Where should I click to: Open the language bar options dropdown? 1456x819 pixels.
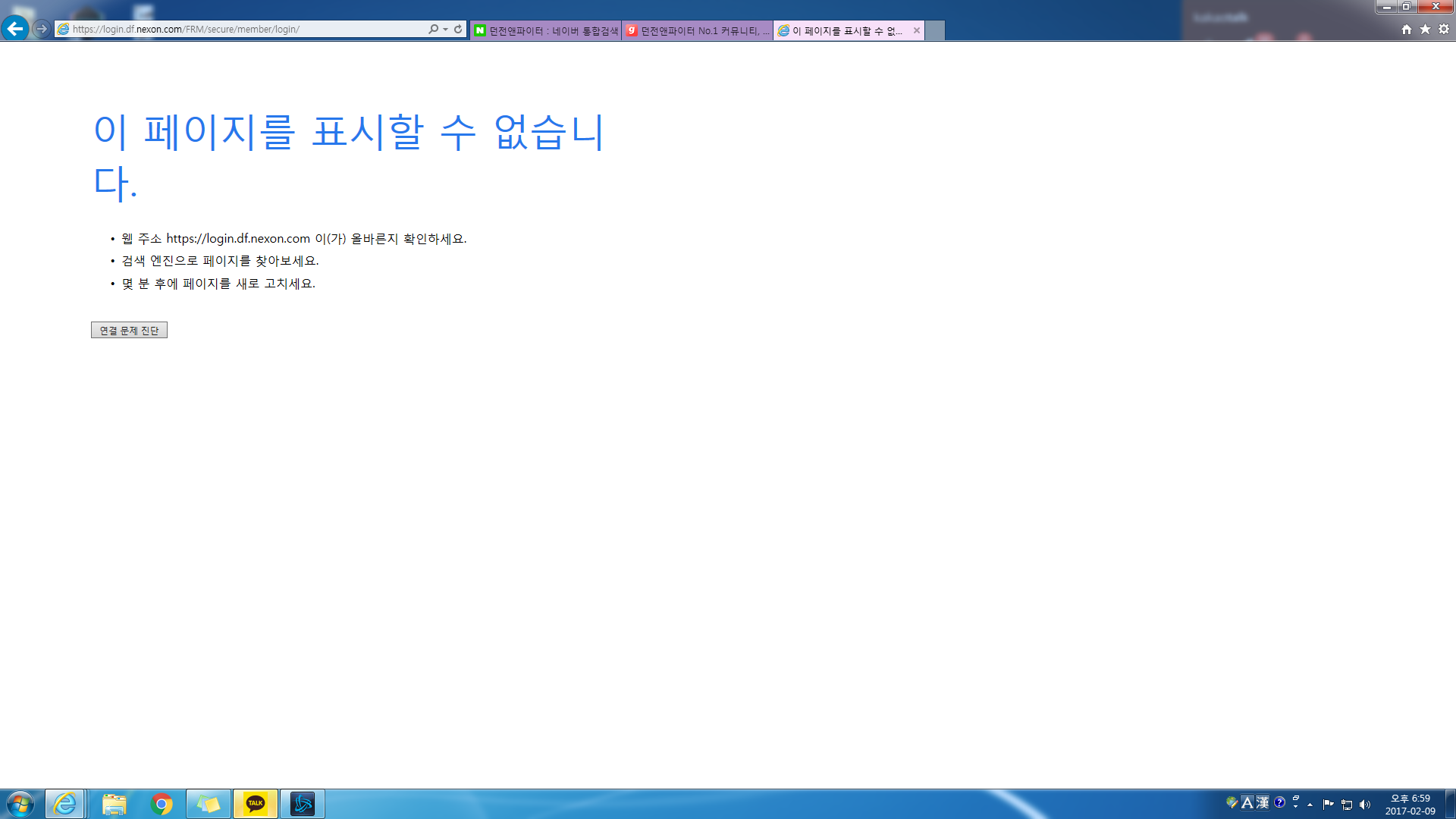click(1295, 806)
